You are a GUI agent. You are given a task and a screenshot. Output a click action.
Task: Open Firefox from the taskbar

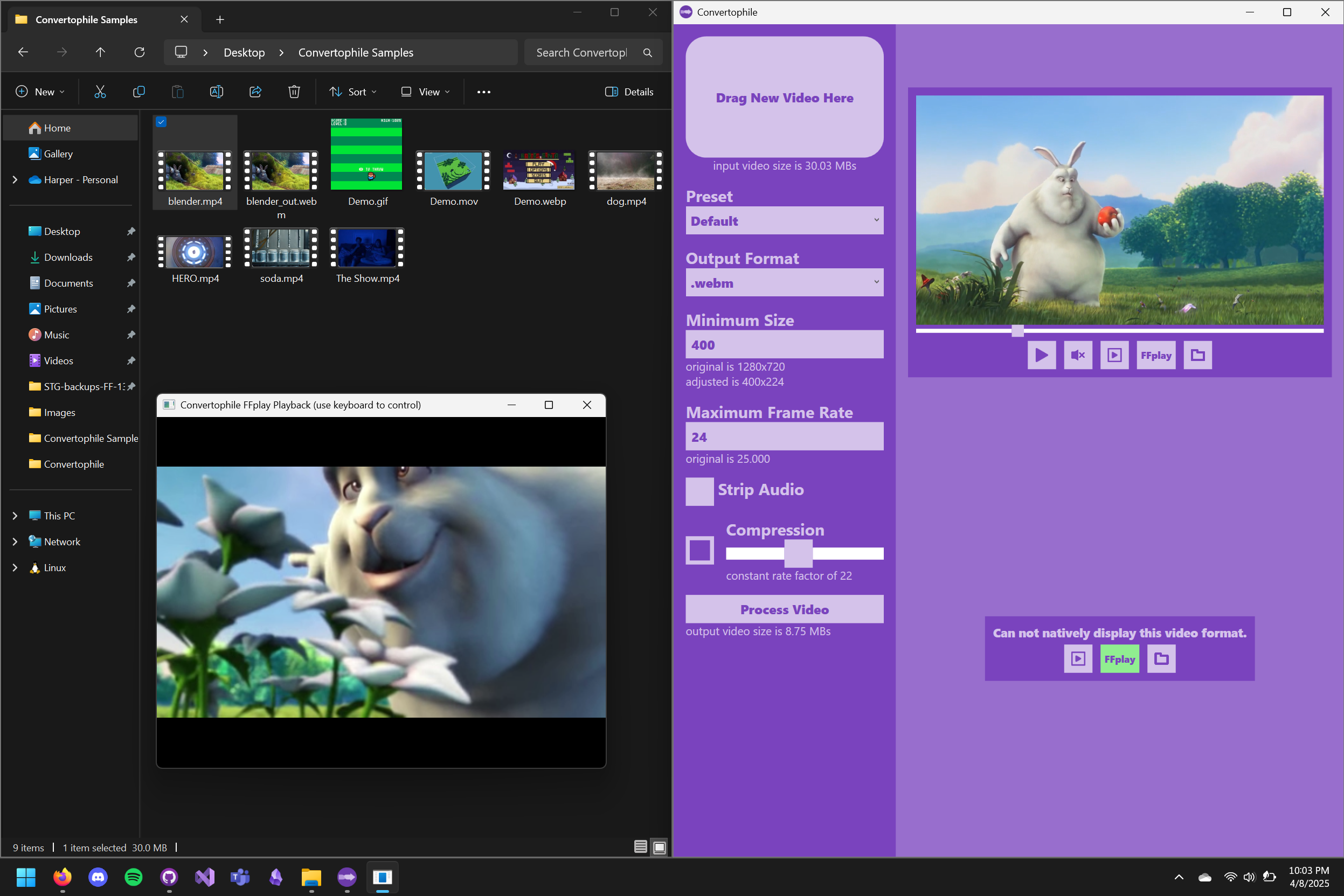63,877
